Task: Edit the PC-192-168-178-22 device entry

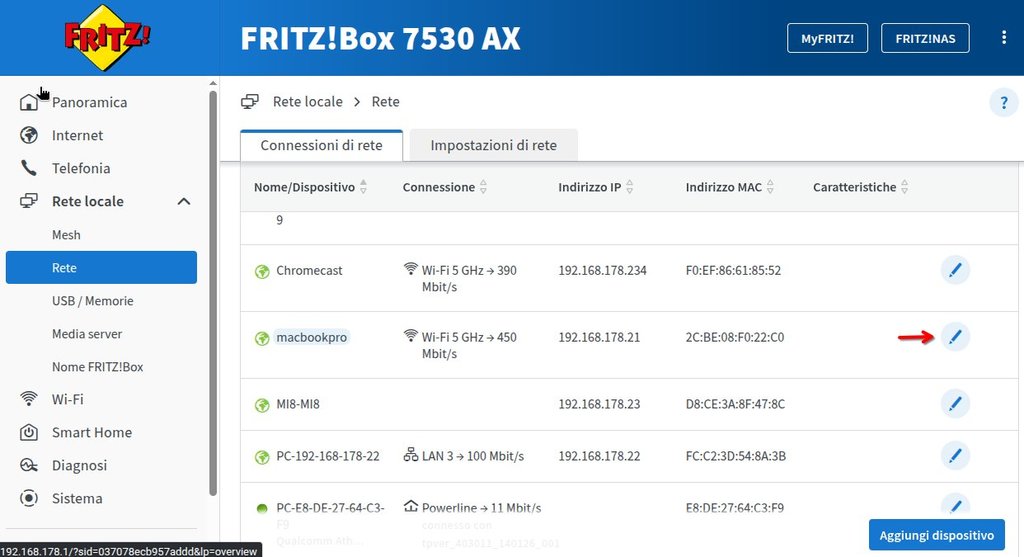Action: 955,455
